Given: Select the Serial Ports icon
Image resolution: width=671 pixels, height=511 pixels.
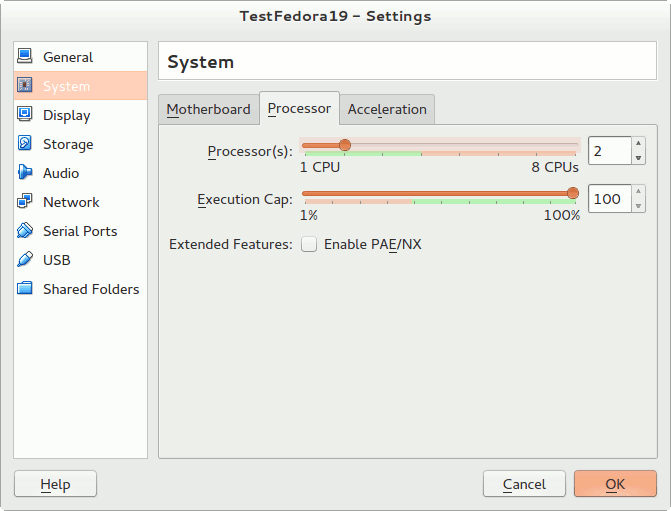Looking at the screenshot, I should click(x=25, y=231).
